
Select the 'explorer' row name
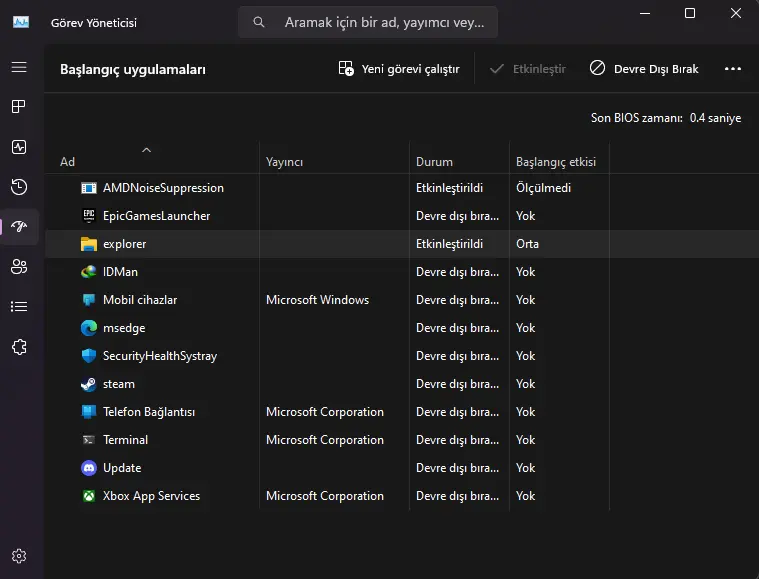click(124, 244)
